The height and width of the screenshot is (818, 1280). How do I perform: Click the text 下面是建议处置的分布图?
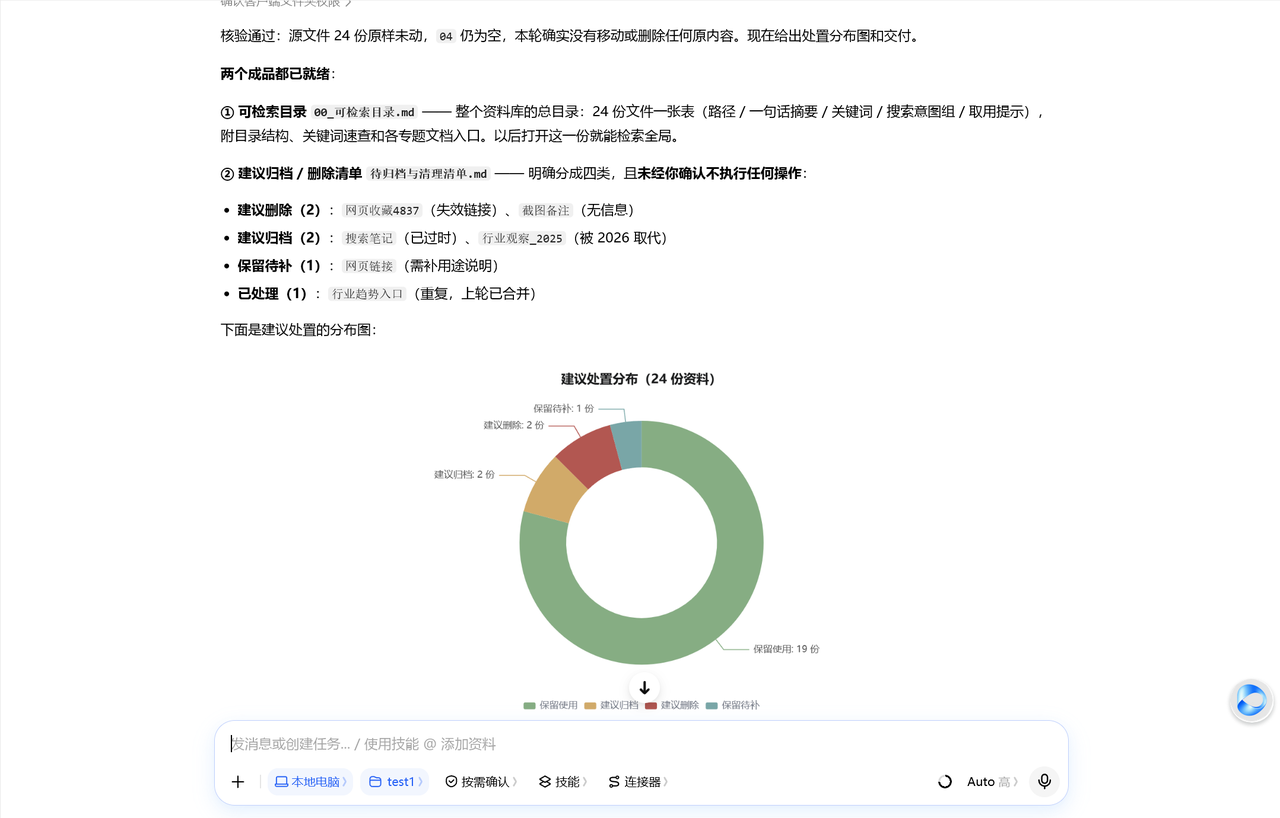click(296, 329)
